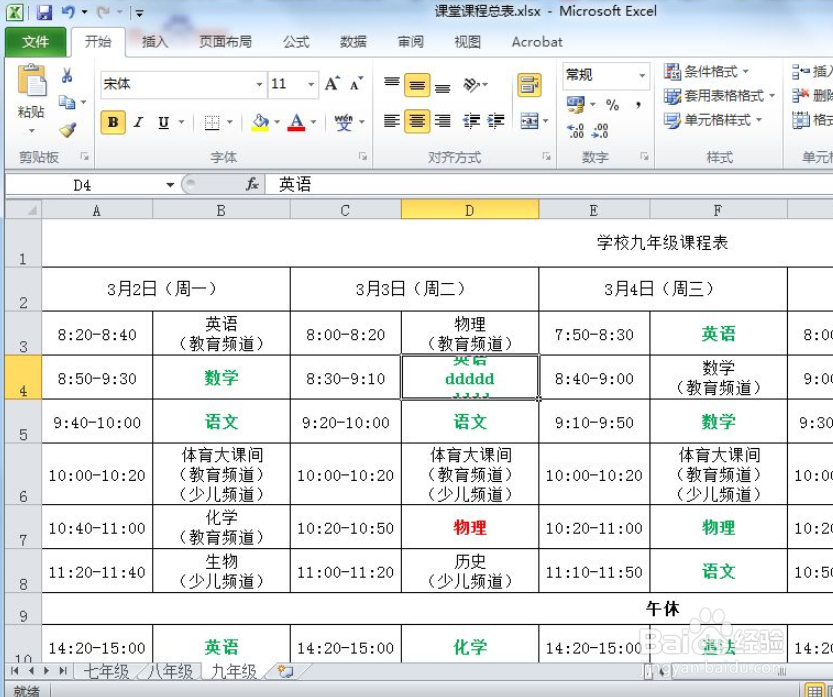Click the insert function fx icon

[x=252, y=184]
